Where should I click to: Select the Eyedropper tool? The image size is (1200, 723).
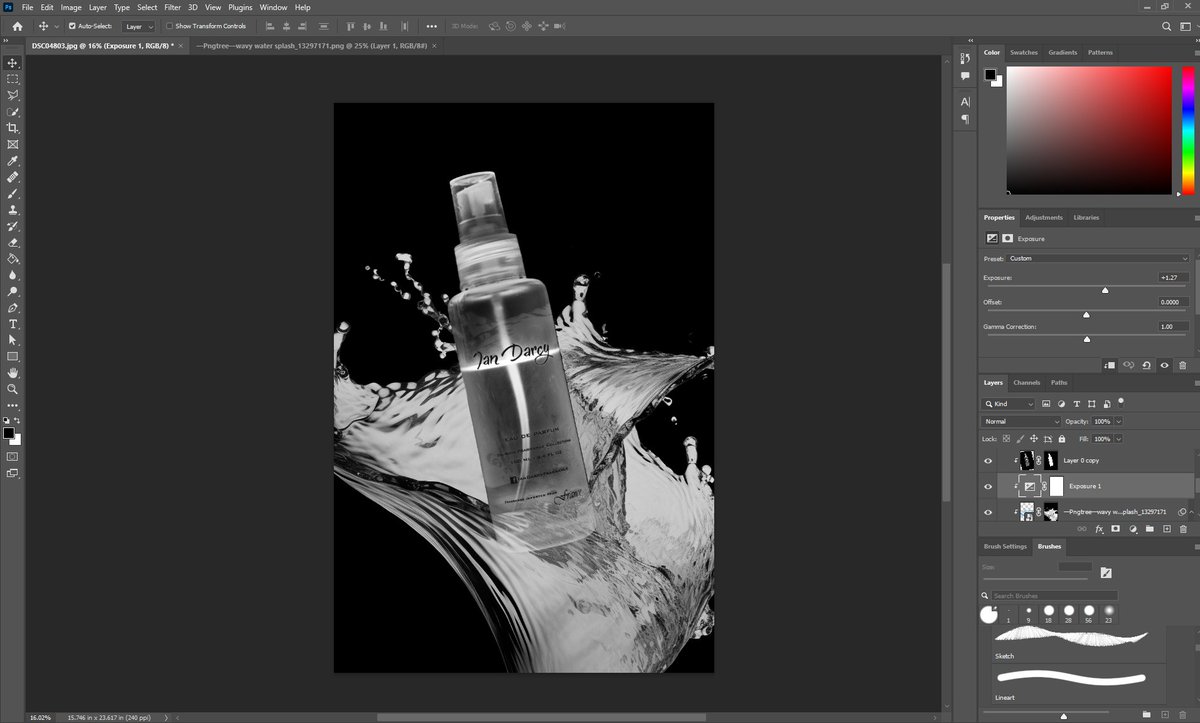(13, 161)
